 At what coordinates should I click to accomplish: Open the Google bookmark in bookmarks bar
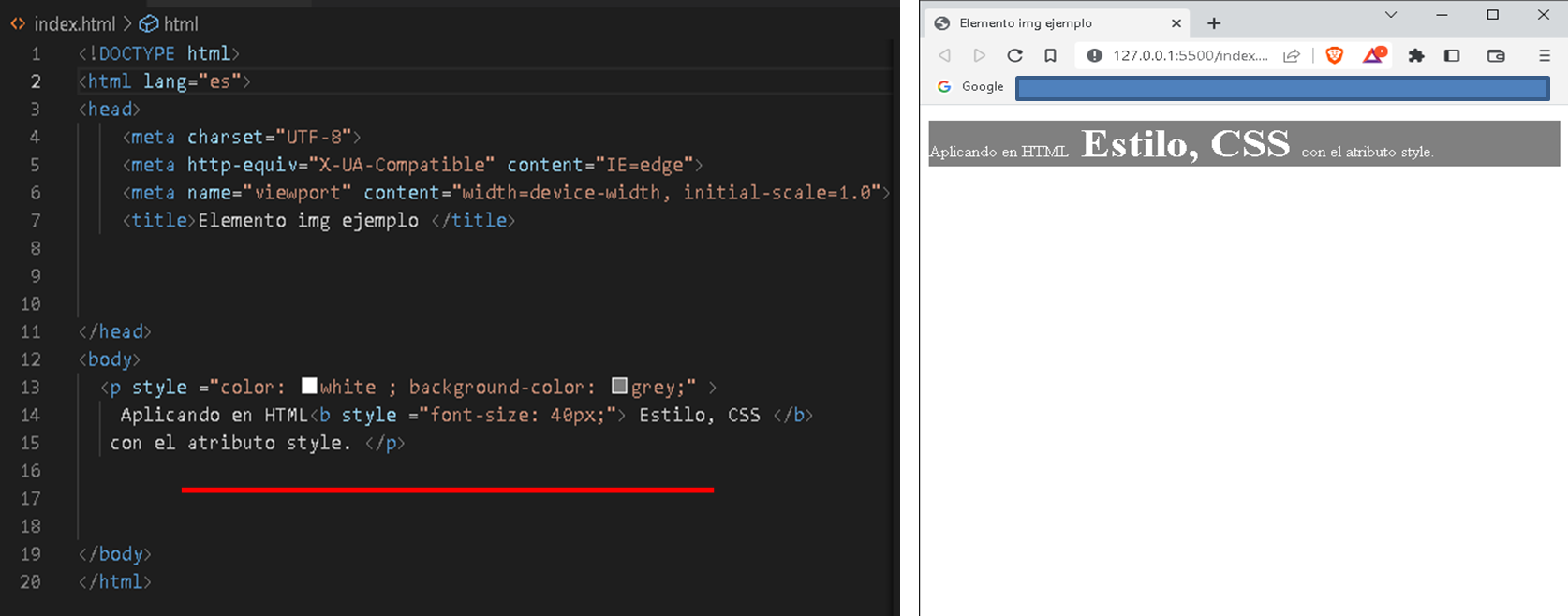(x=971, y=86)
